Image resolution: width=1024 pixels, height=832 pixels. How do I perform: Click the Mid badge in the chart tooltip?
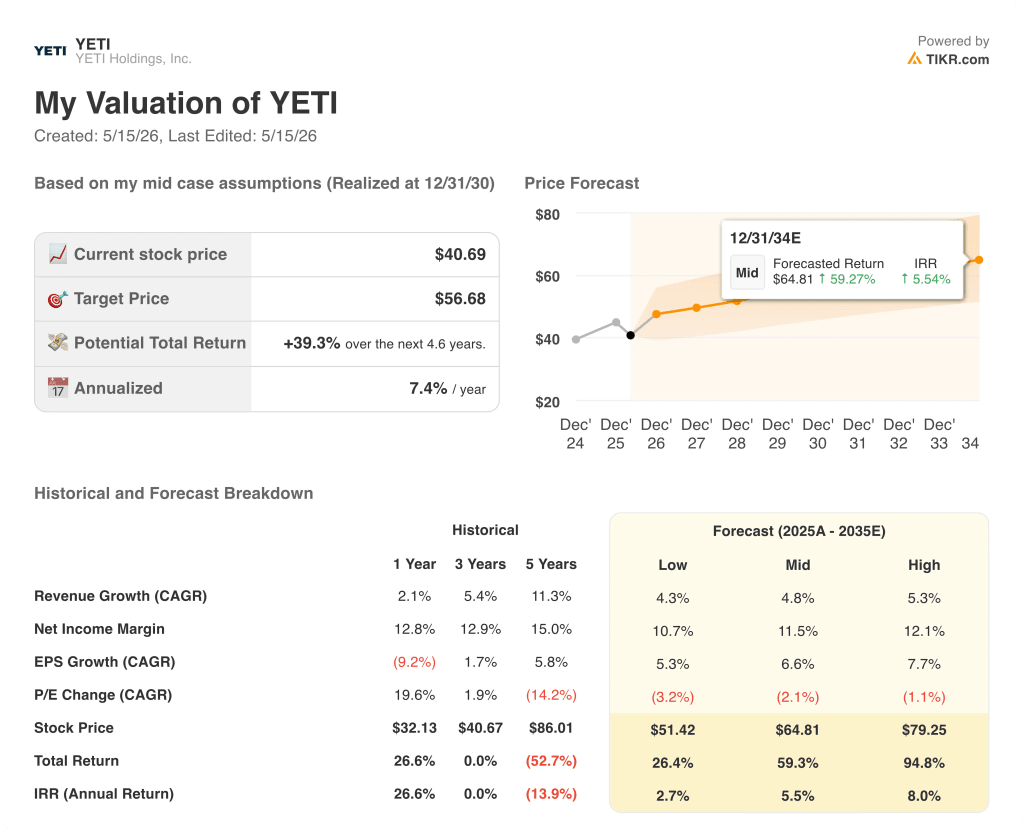coord(747,272)
